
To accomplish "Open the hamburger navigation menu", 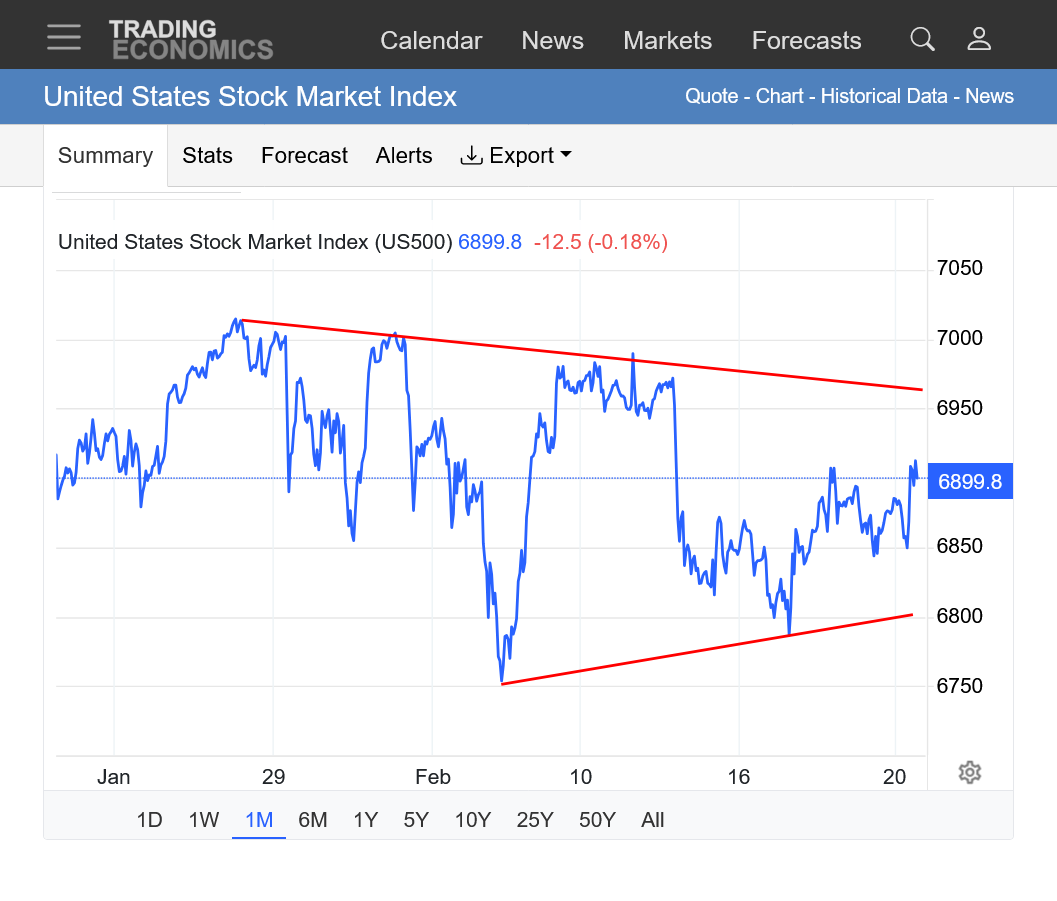I will [x=64, y=38].
